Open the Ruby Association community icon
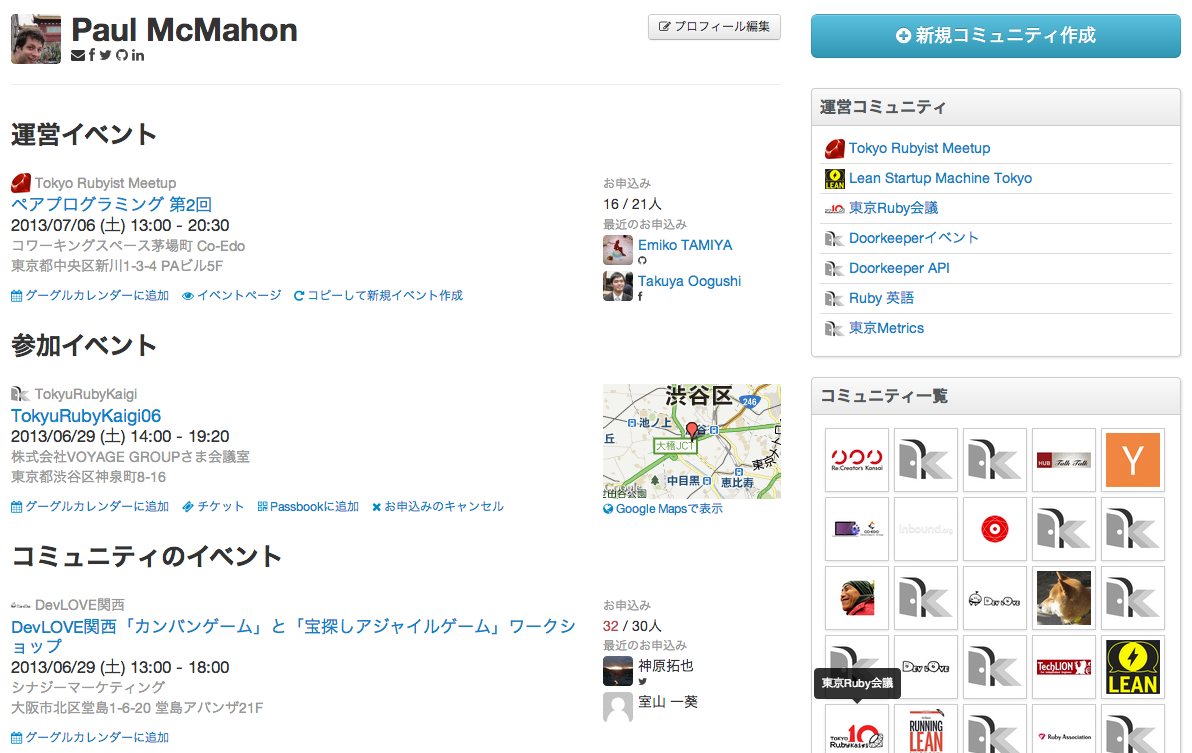 1064,729
